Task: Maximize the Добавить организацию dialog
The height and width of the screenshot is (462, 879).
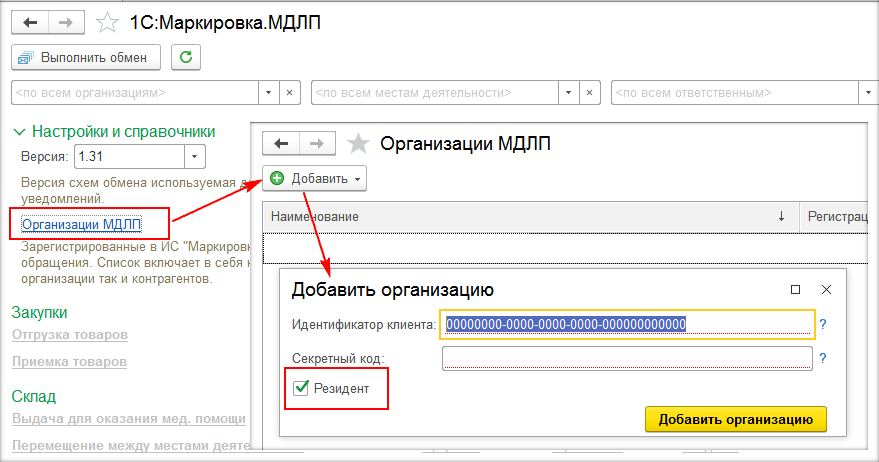Action: (795, 289)
